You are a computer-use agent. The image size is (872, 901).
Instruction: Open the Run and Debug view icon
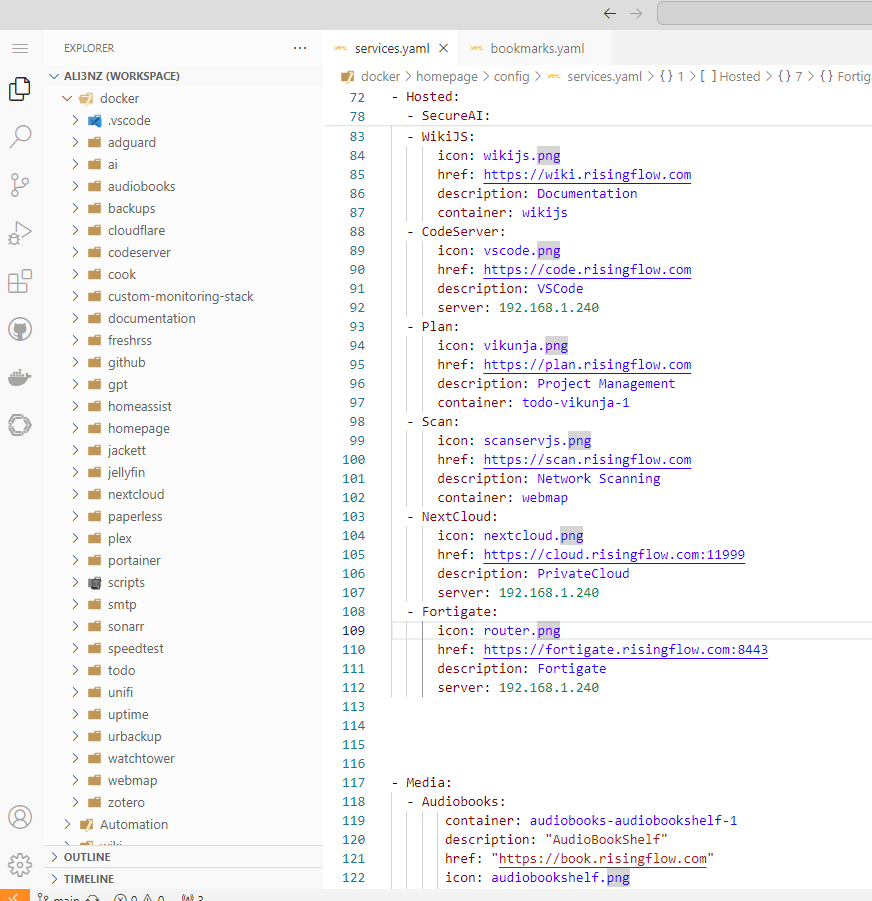point(20,233)
